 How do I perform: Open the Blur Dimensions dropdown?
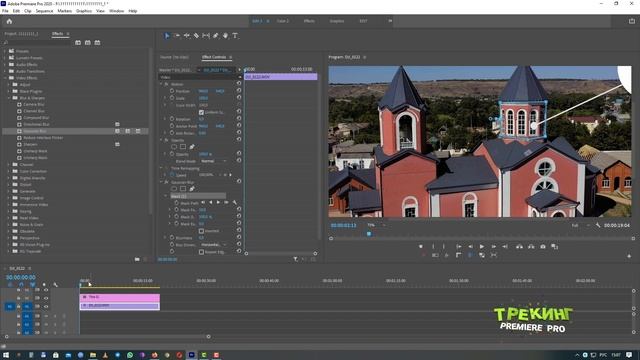coord(213,244)
